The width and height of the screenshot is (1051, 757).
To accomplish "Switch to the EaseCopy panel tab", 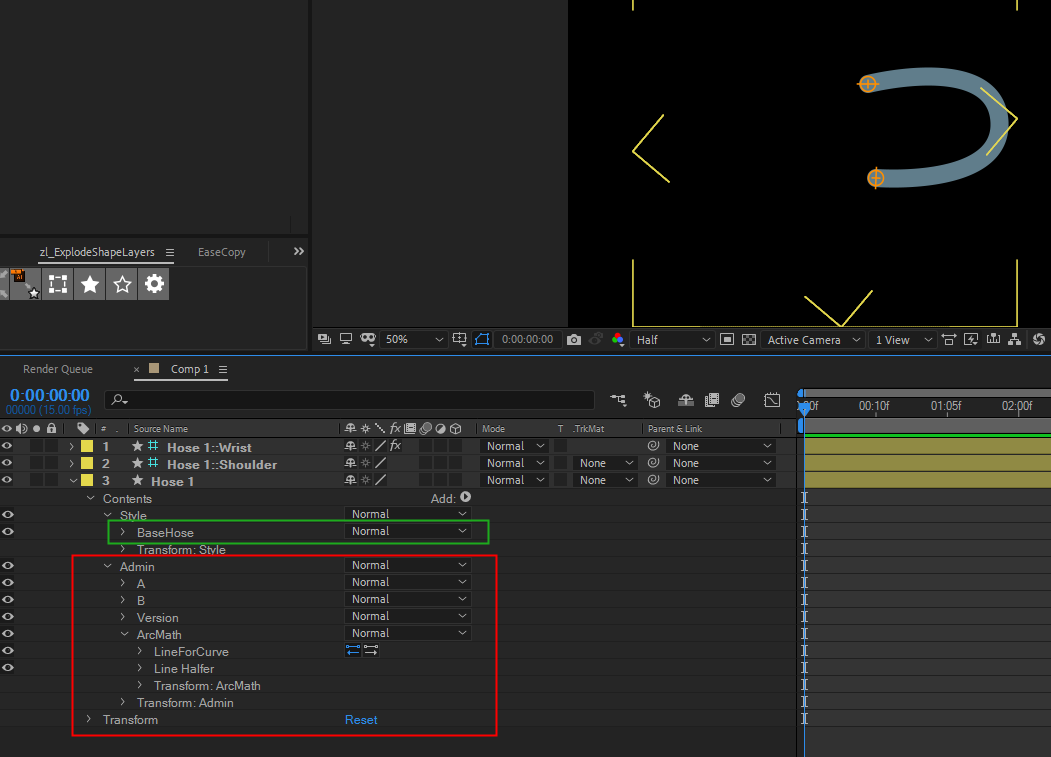I will click(221, 252).
